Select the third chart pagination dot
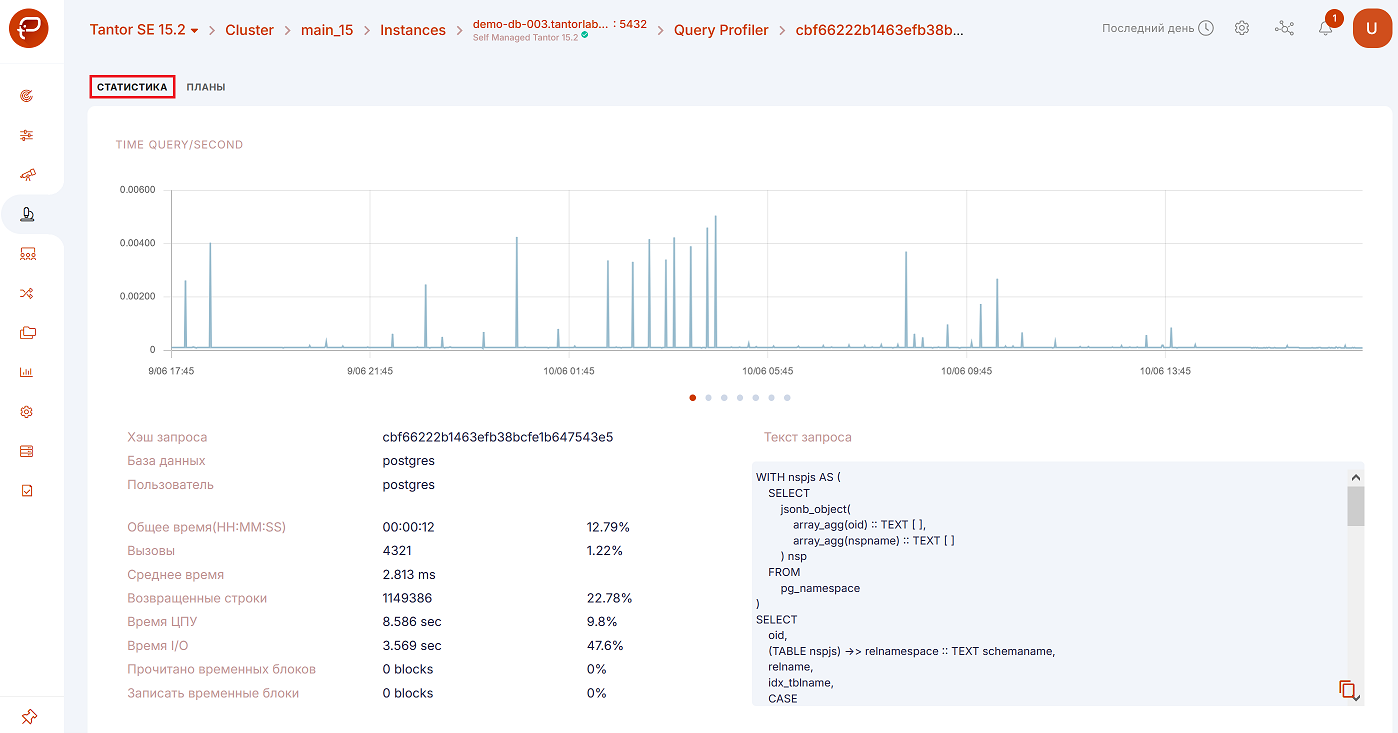This screenshot has height=733, width=1398. pos(724,398)
